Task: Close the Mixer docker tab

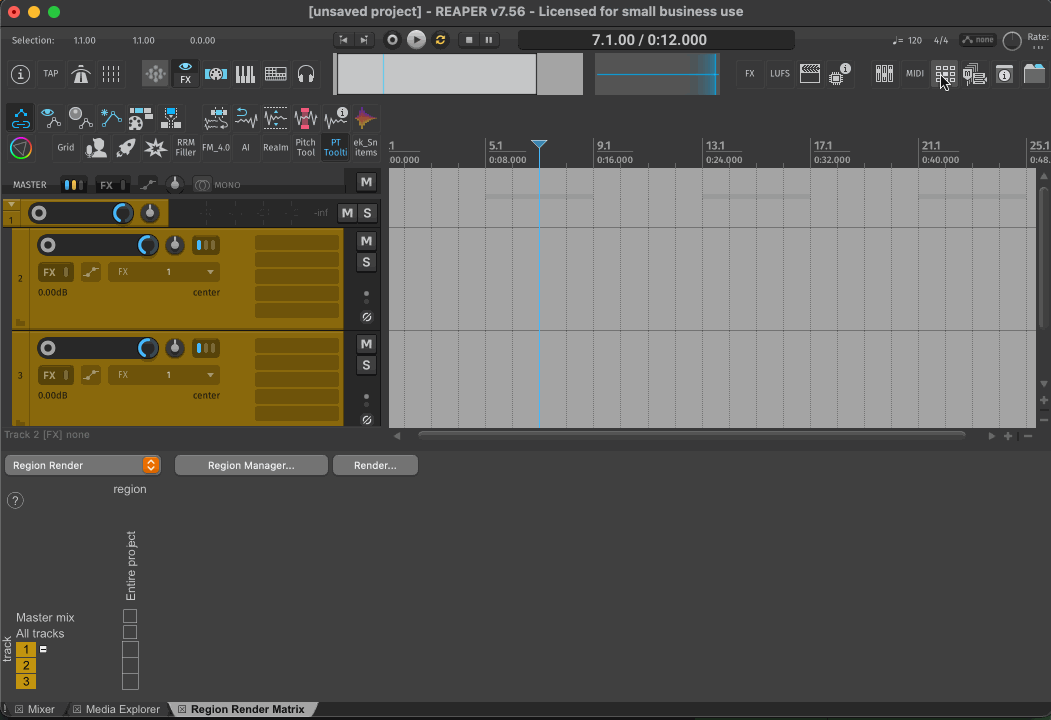Action: pyautogui.click(x=19, y=709)
